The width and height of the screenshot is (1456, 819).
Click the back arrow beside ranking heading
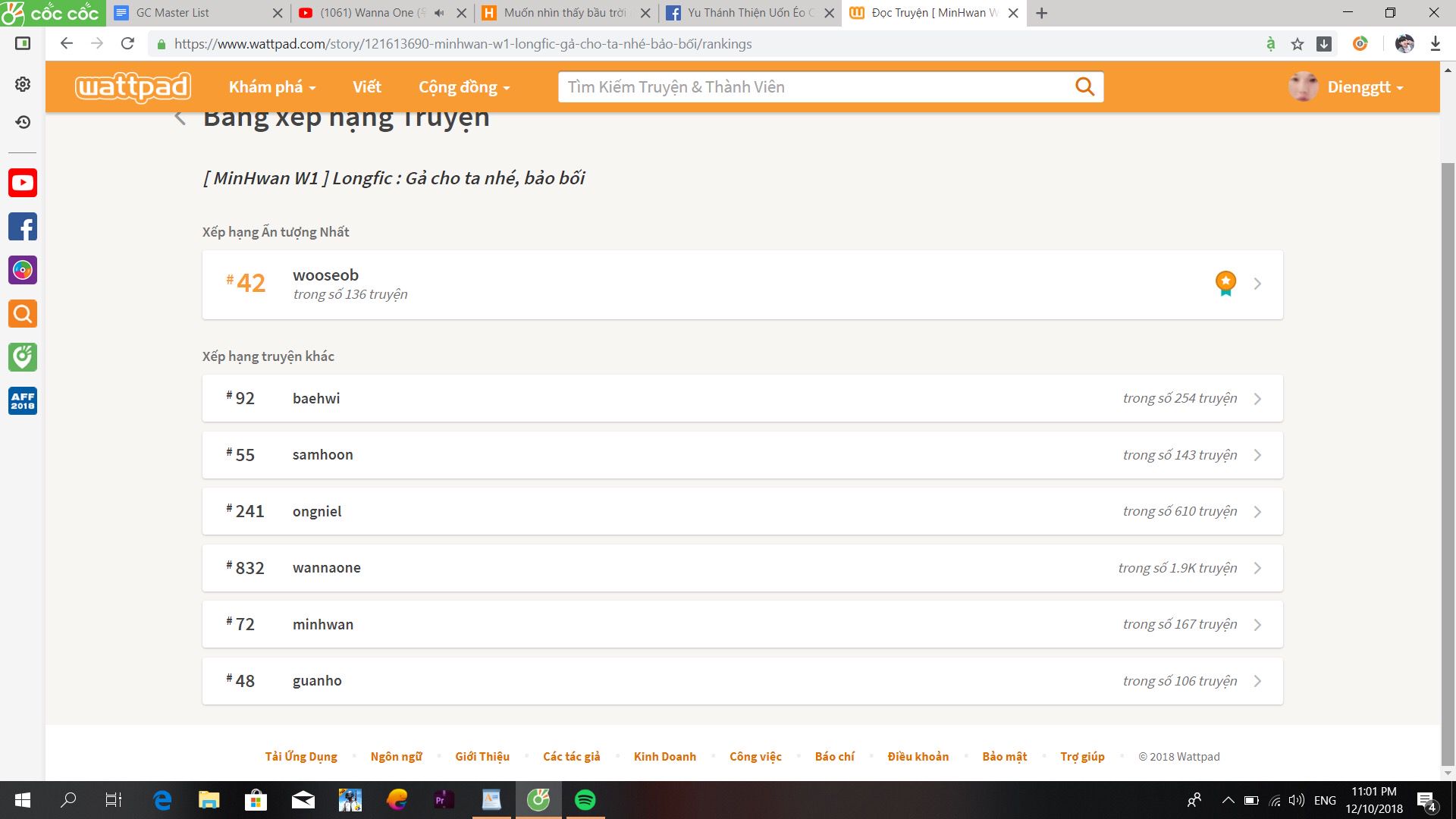pos(180,118)
